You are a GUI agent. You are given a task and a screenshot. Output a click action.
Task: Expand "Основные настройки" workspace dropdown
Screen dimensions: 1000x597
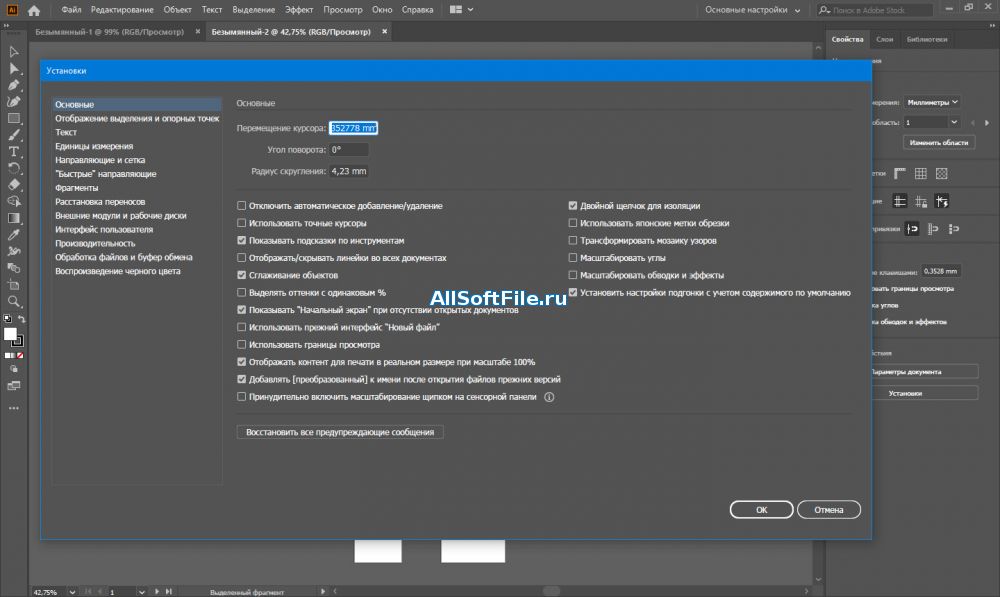point(751,10)
